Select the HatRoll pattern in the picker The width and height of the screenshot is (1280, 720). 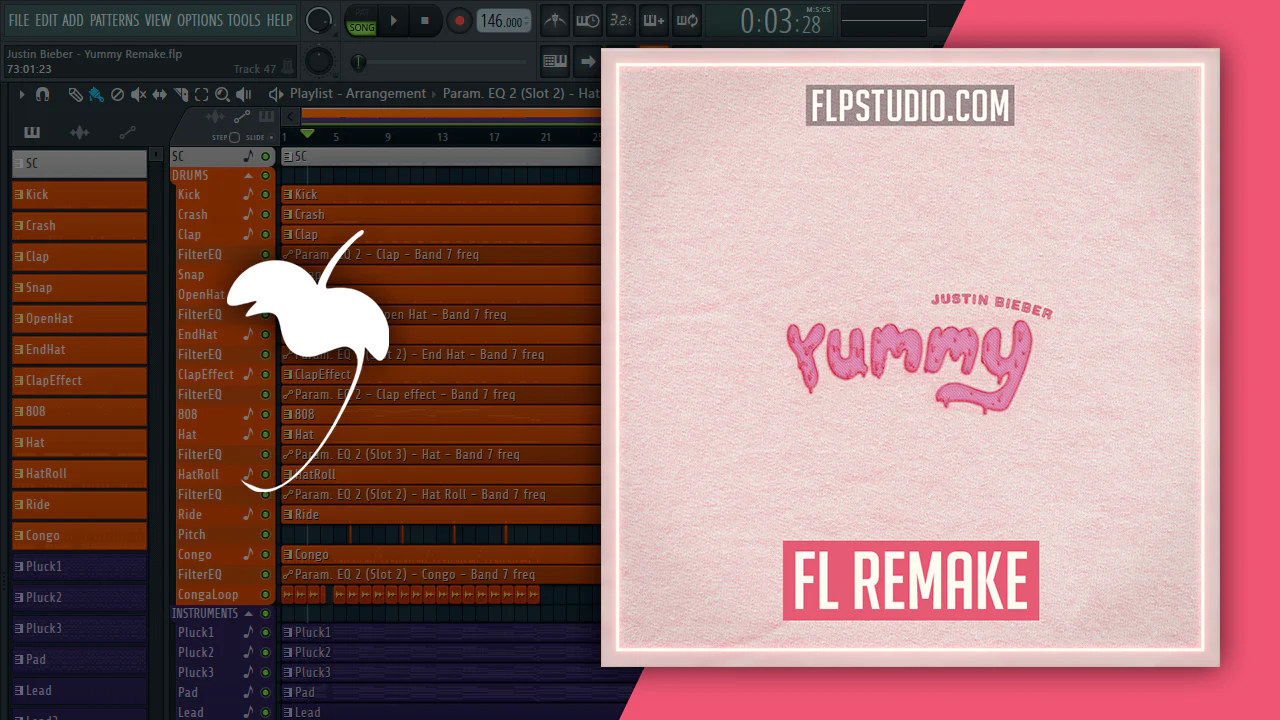80,474
